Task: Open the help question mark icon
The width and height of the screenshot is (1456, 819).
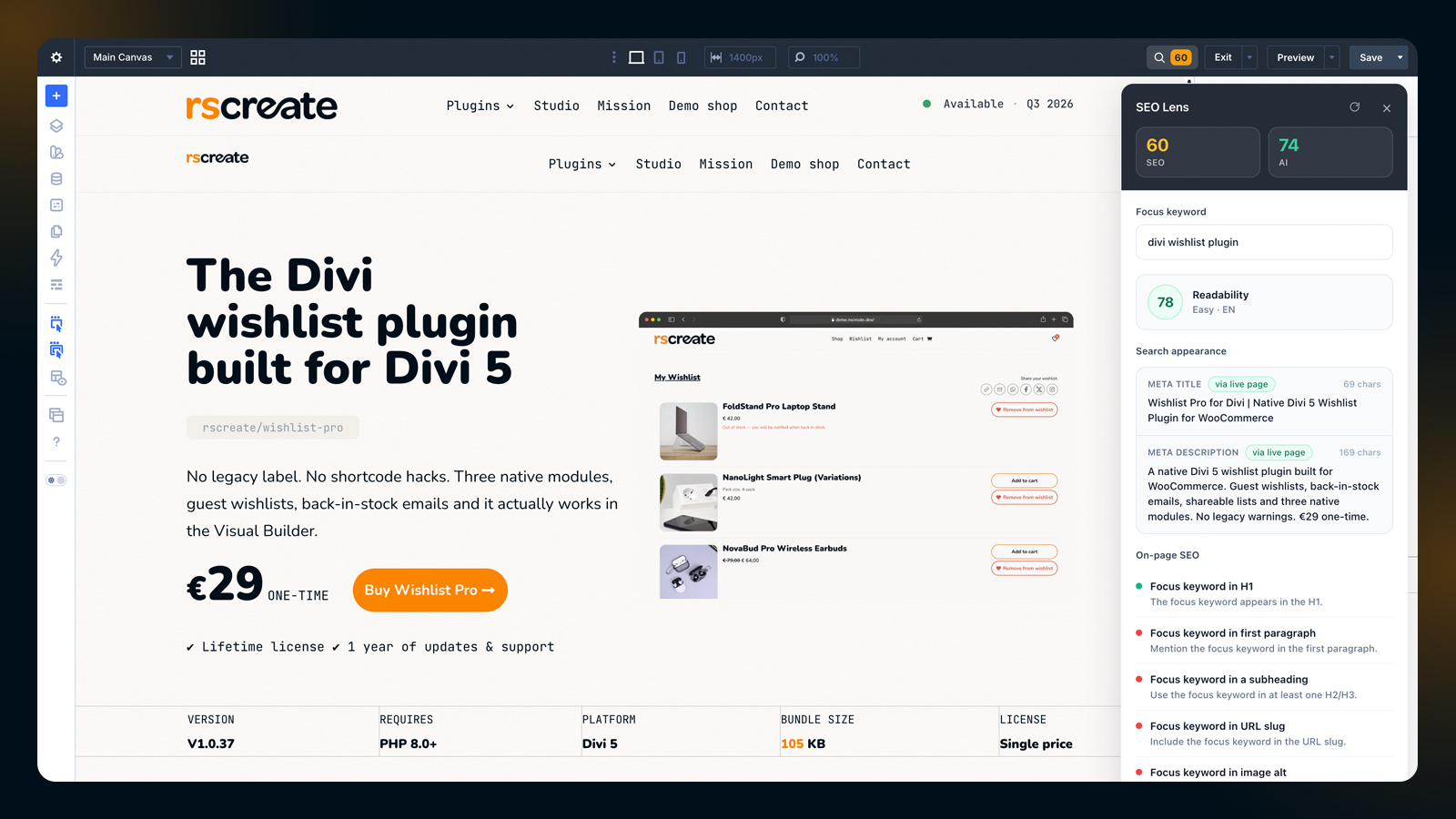Action: pyautogui.click(x=56, y=441)
